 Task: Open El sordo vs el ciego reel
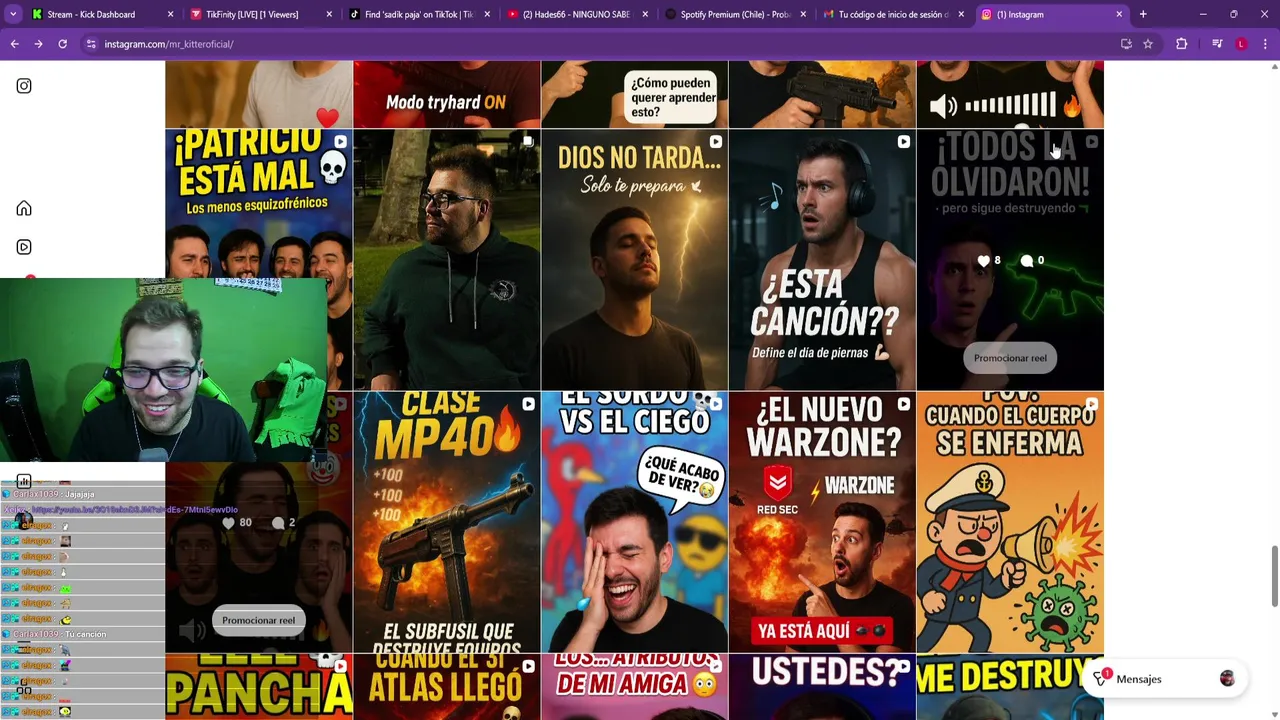click(635, 522)
